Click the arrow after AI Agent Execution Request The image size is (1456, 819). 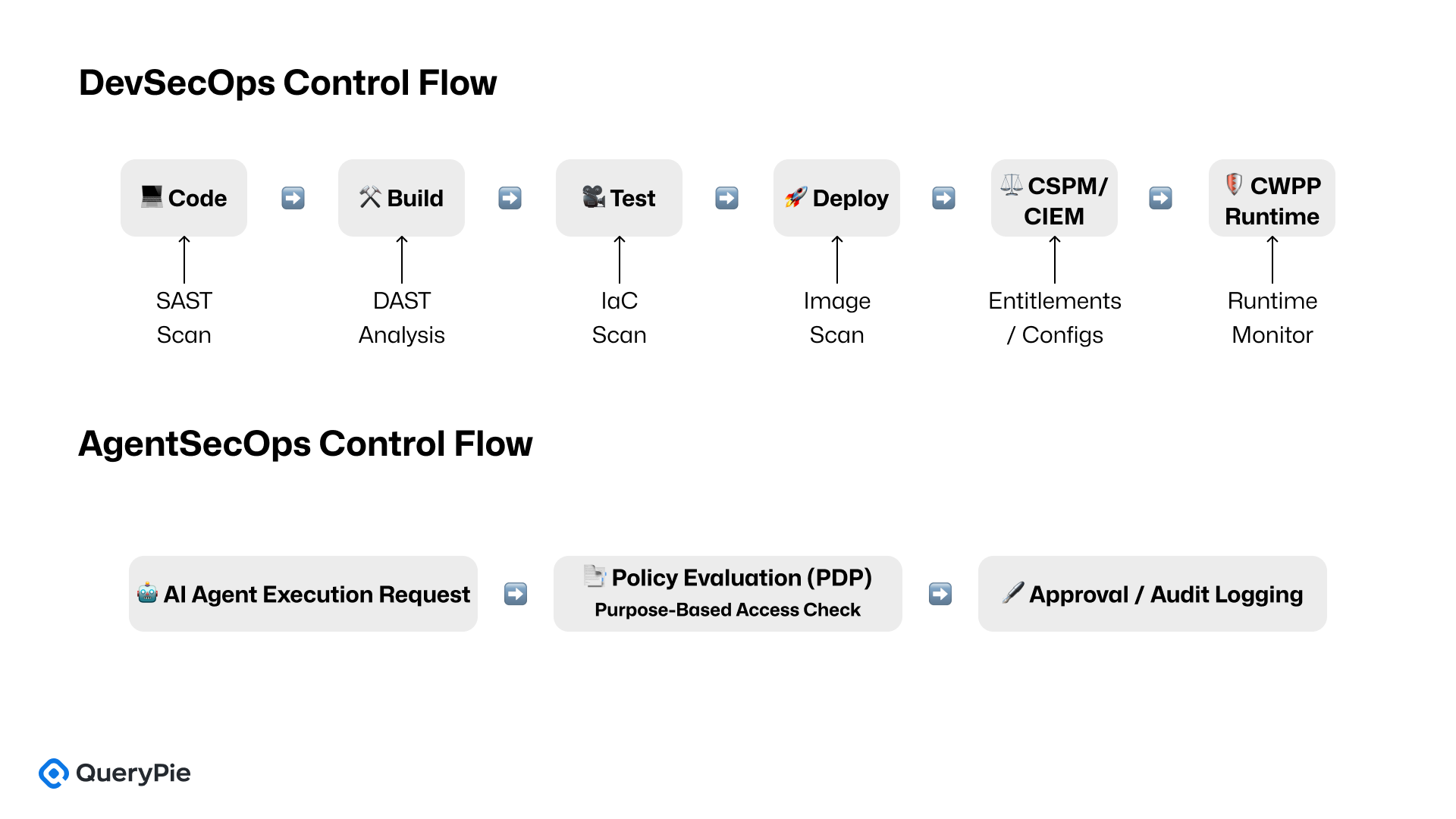pyautogui.click(x=516, y=594)
